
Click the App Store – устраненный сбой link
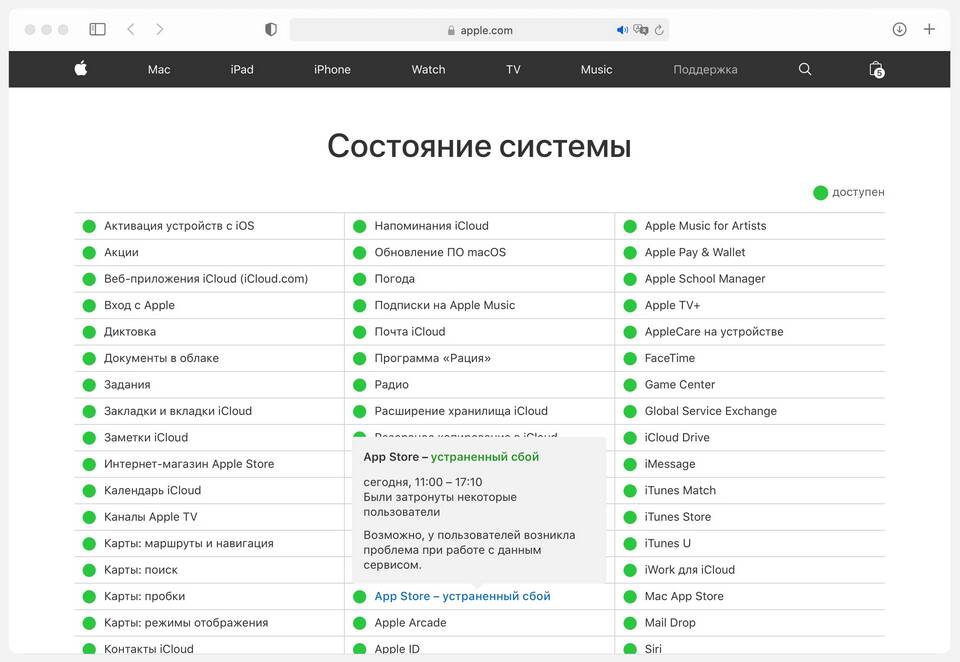[462, 596]
